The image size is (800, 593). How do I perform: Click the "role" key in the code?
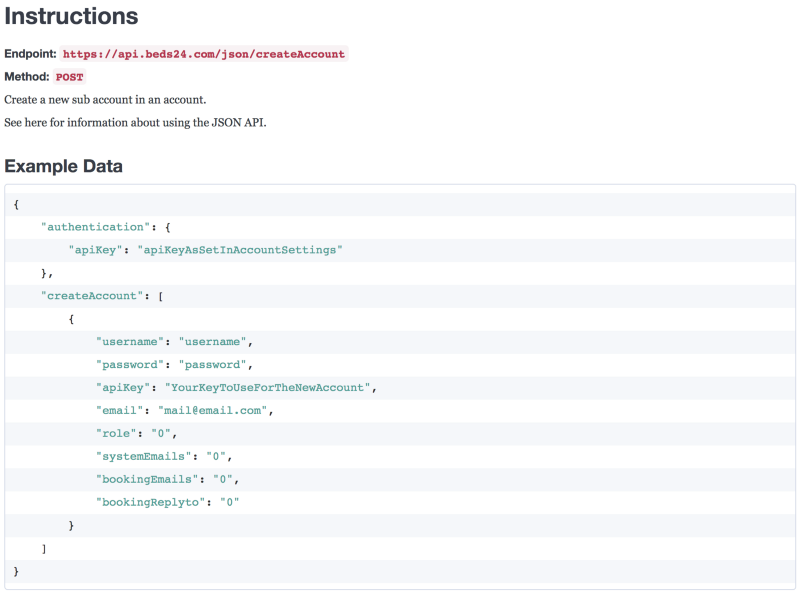(116, 434)
